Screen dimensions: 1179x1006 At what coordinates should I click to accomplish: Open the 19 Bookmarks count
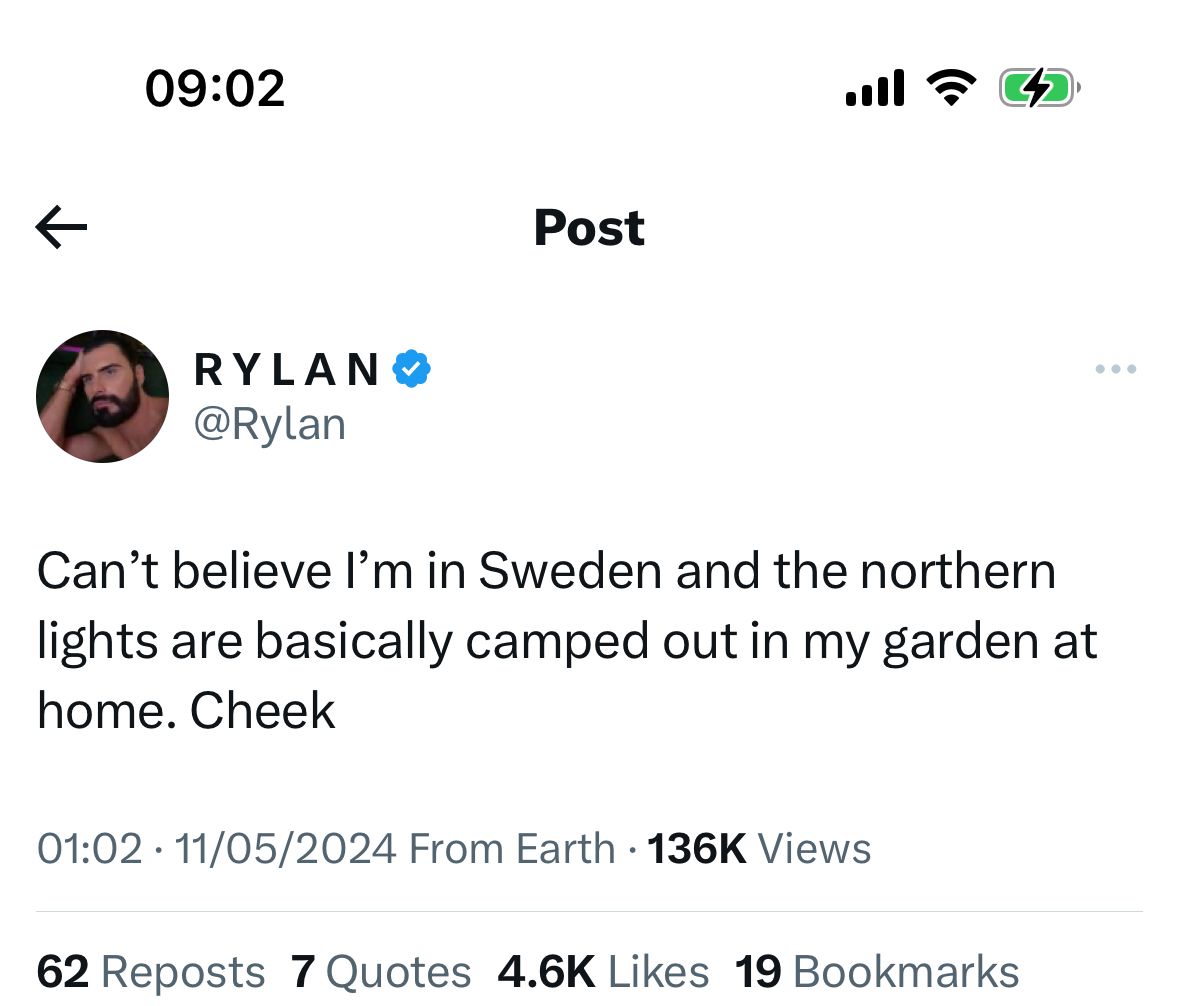(877, 971)
